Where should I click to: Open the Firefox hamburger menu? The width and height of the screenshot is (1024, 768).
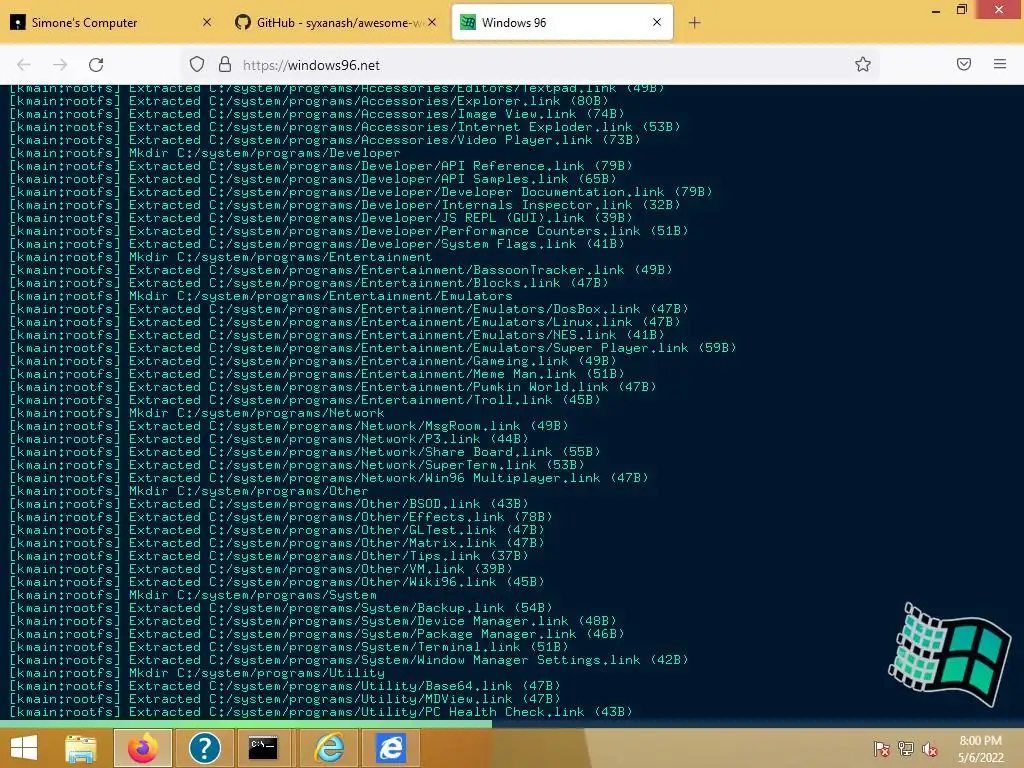pyautogui.click(x=1000, y=64)
